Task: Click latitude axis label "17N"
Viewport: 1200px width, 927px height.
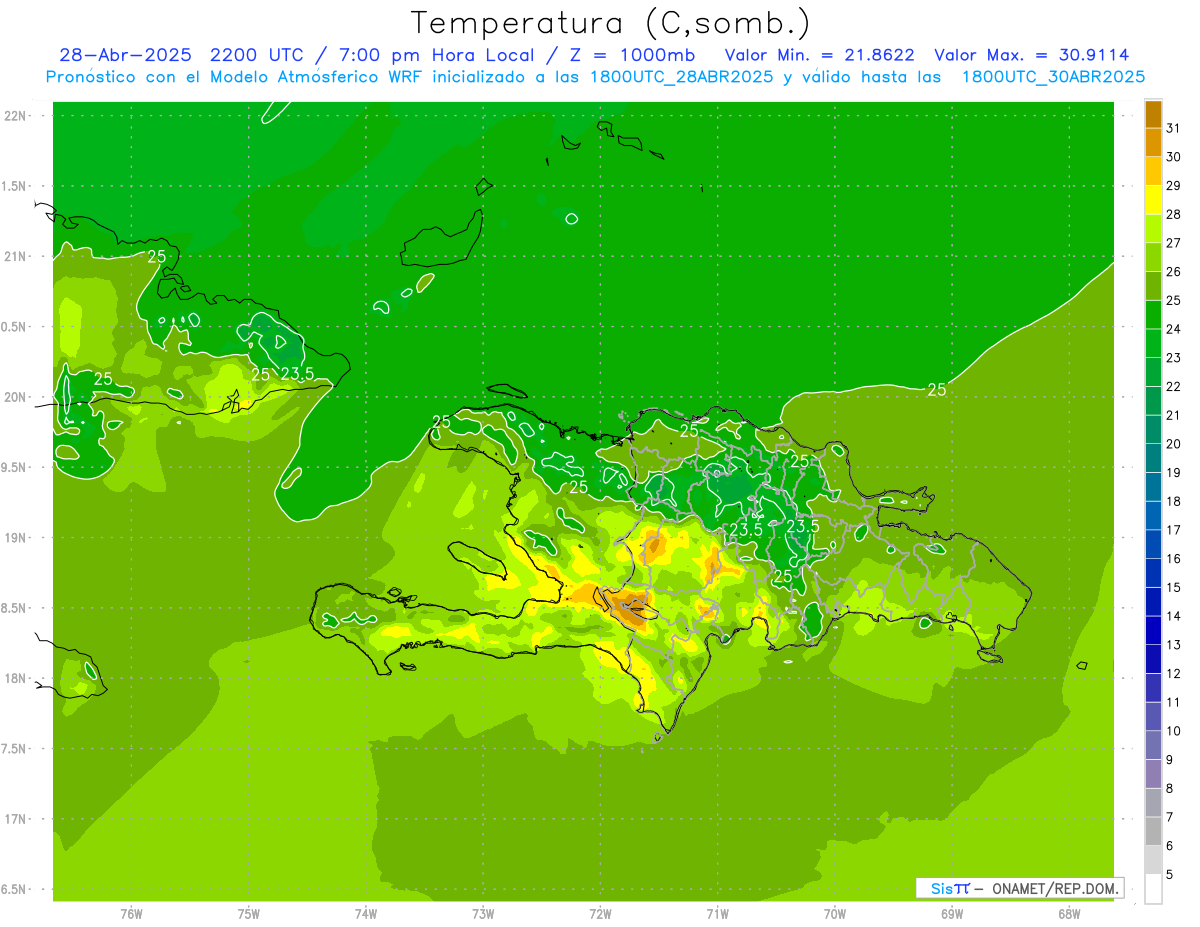Action: tap(16, 819)
